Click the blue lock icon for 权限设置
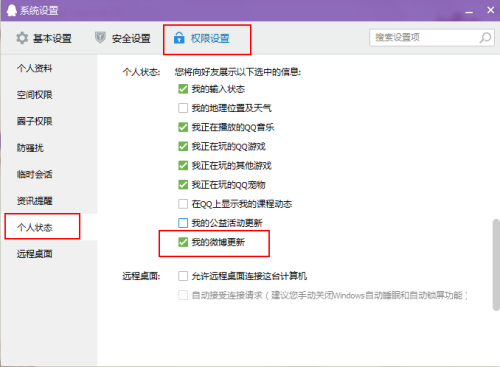 click(179, 38)
